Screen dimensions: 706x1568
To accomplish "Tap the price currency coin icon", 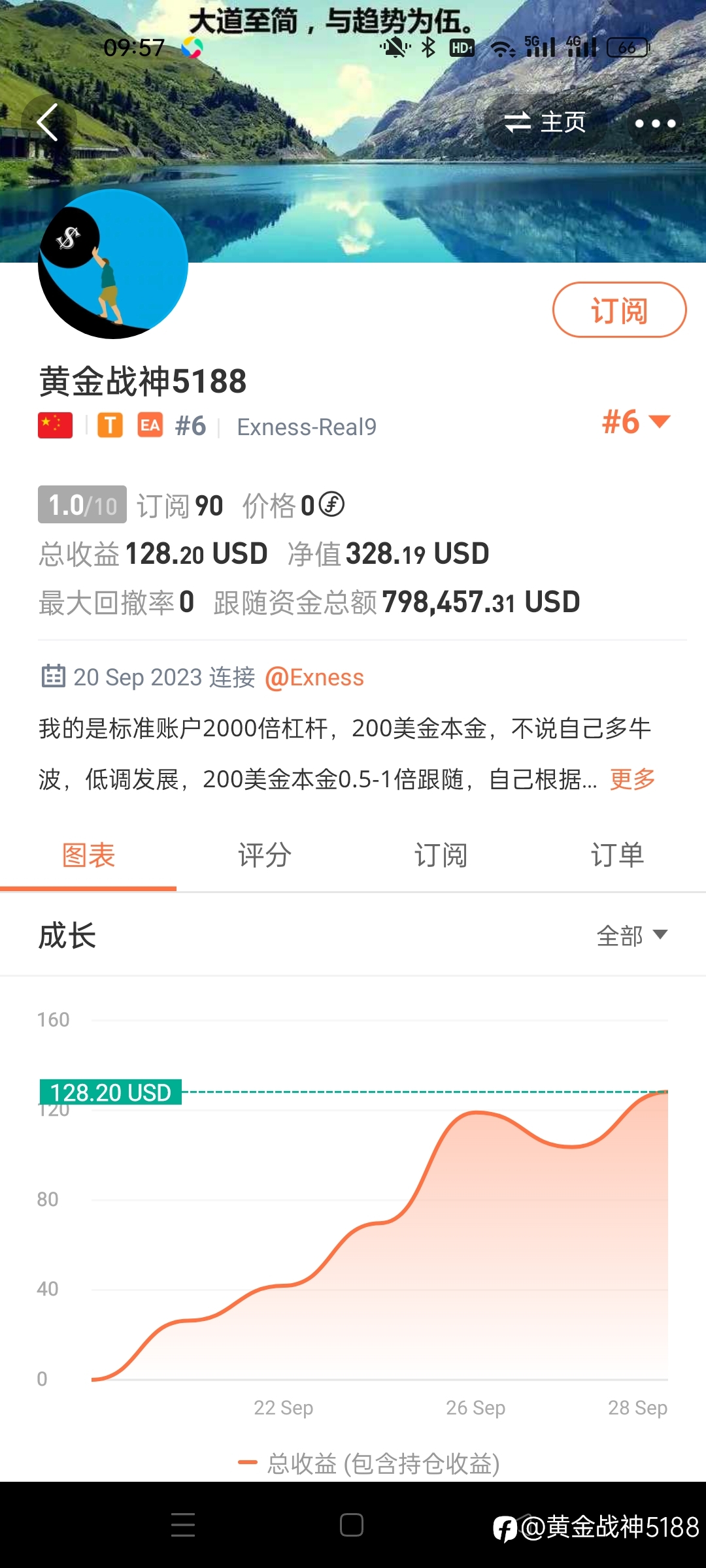I will (x=331, y=504).
